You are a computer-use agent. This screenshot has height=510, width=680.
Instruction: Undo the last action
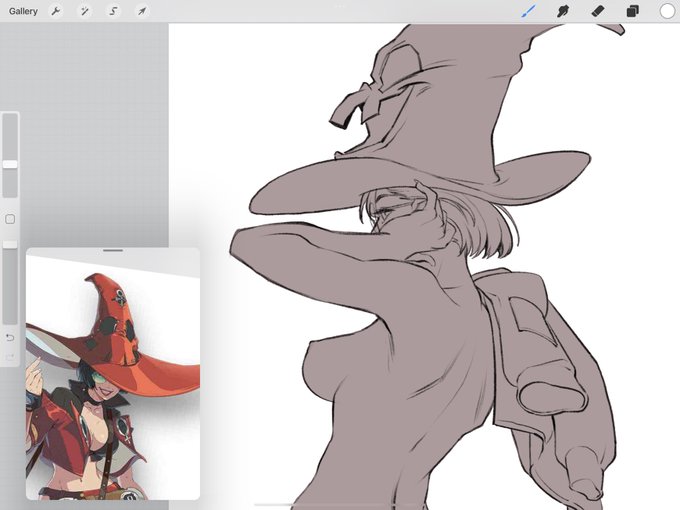tap(10, 337)
